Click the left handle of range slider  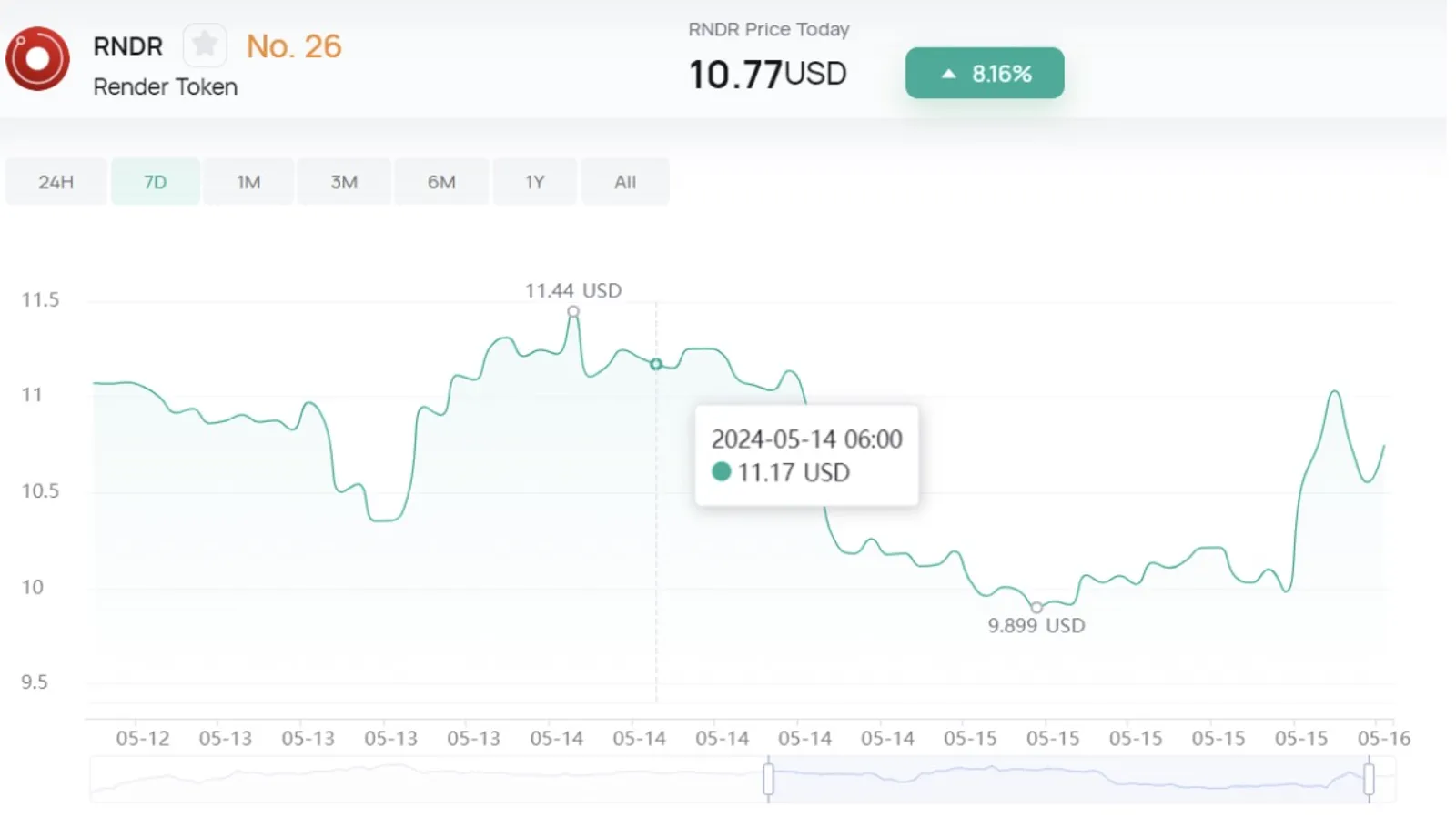tap(769, 779)
